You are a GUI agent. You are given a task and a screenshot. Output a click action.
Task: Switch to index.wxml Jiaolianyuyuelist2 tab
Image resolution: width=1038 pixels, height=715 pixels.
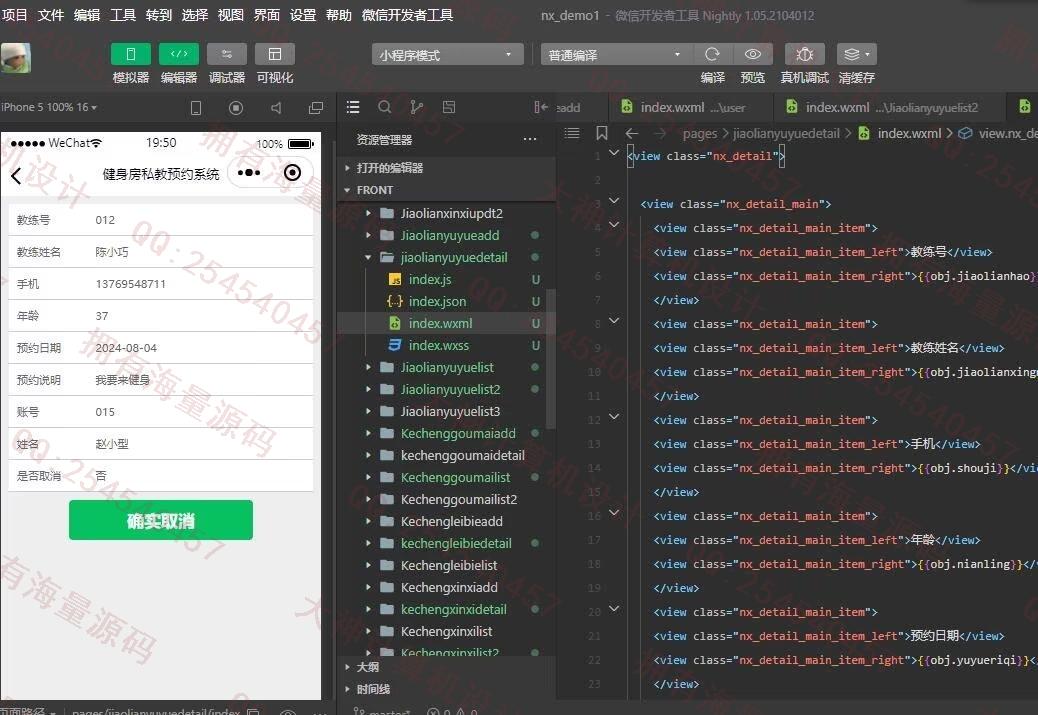click(889, 107)
